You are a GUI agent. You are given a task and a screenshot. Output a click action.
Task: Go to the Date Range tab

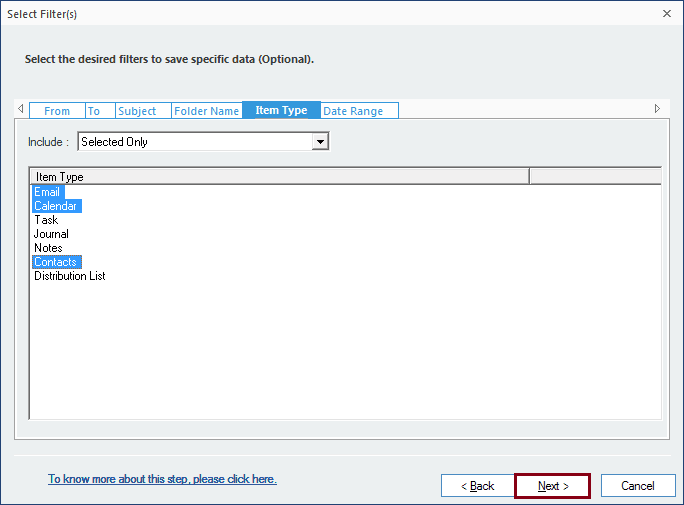coord(353,111)
